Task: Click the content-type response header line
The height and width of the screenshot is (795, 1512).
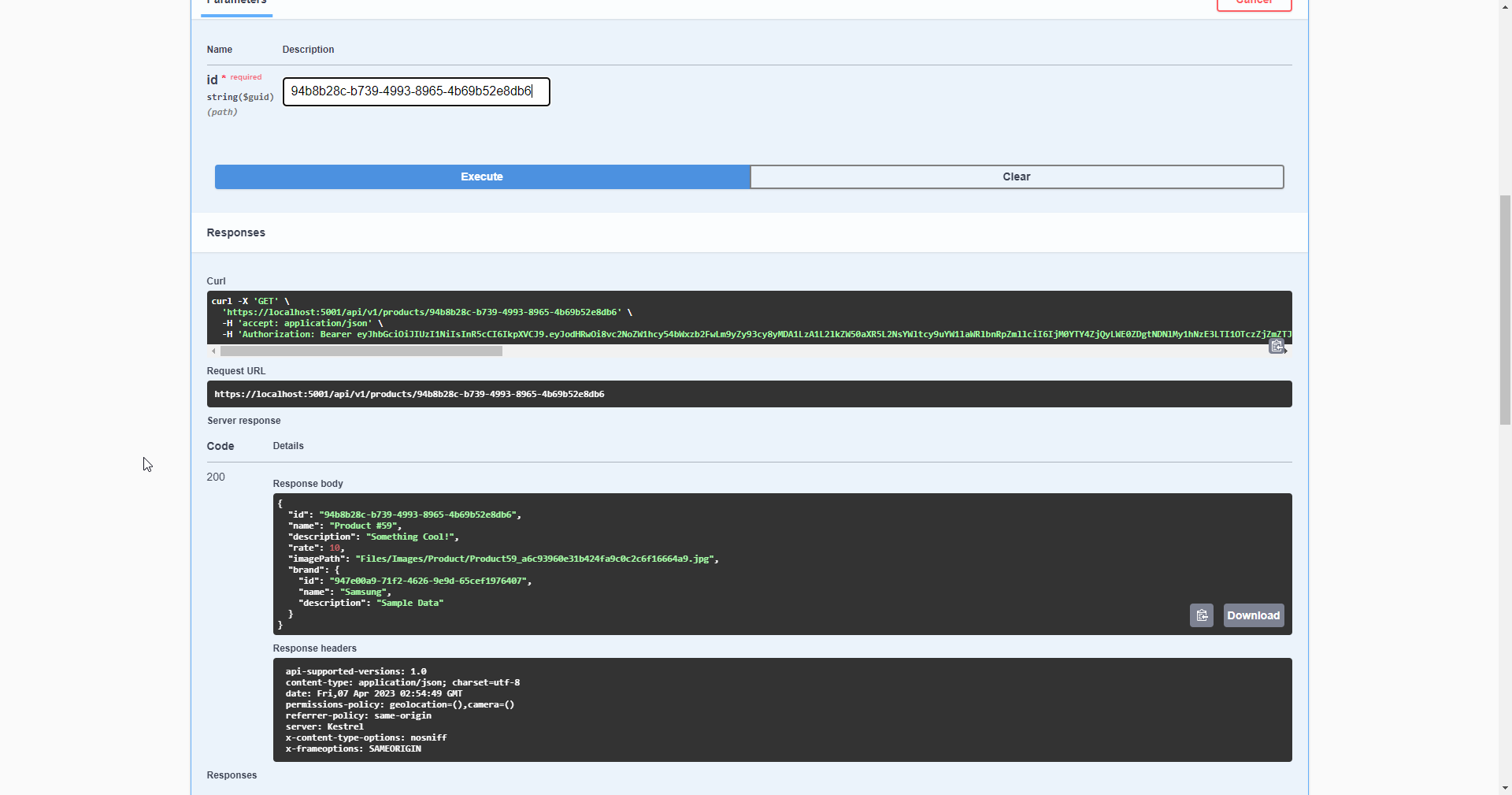Action: pos(402,682)
